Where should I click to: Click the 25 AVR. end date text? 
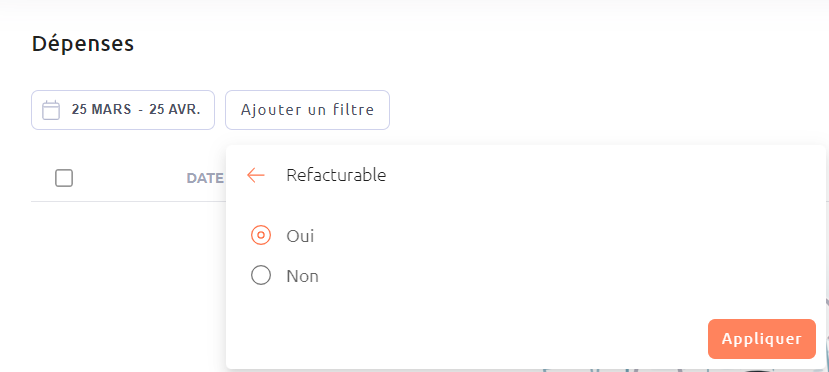click(x=175, y=110)
